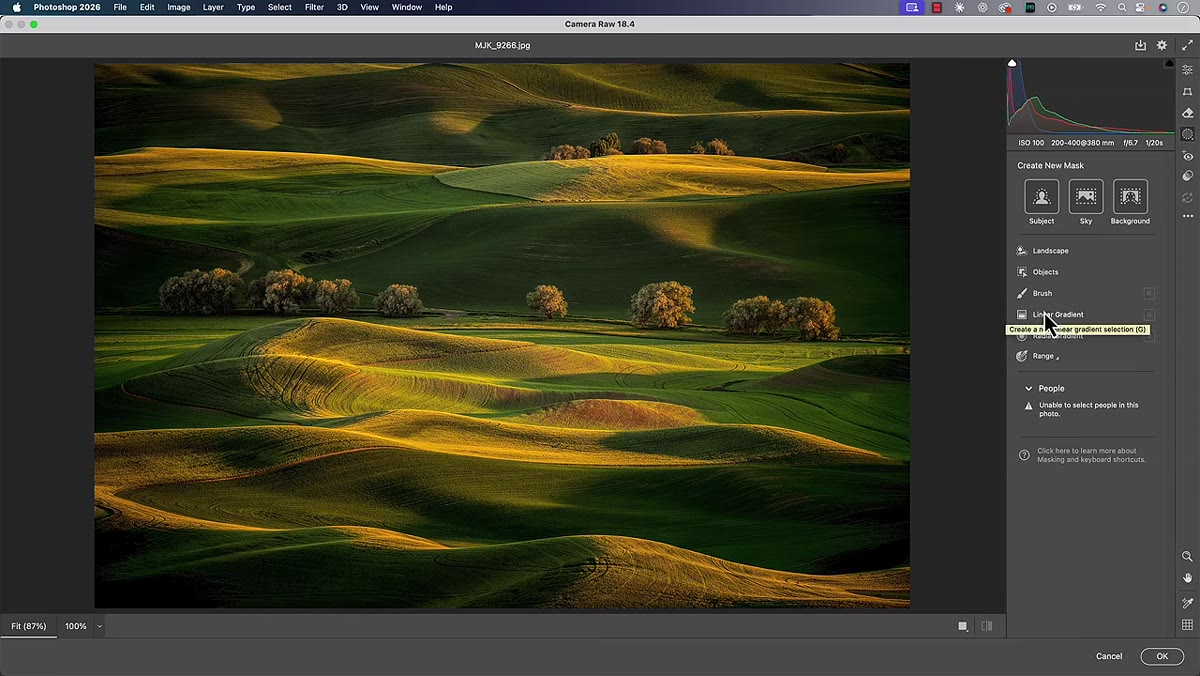Toggle the color sampler eyedropper tool
1200x676 pixels.
pyautogui.click(x=1187, y=603)
